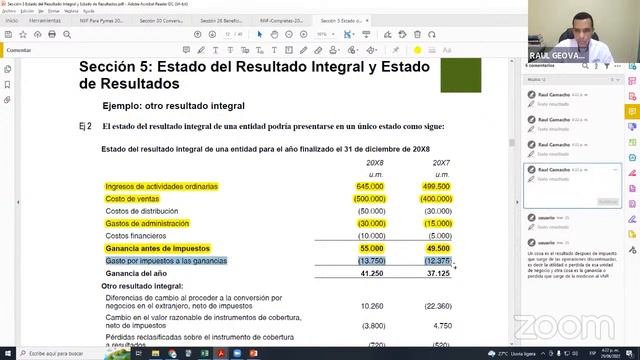Open the attachments paperclip panel
The image size is (640, 360).
point(7,100)
